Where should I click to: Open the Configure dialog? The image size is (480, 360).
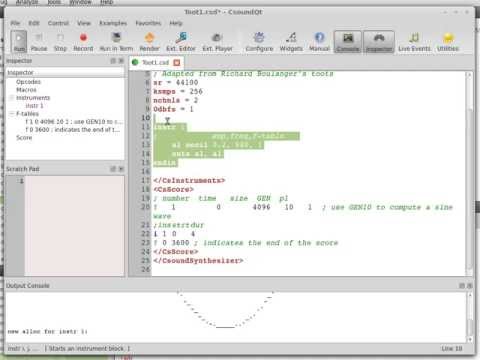point(259,41)
